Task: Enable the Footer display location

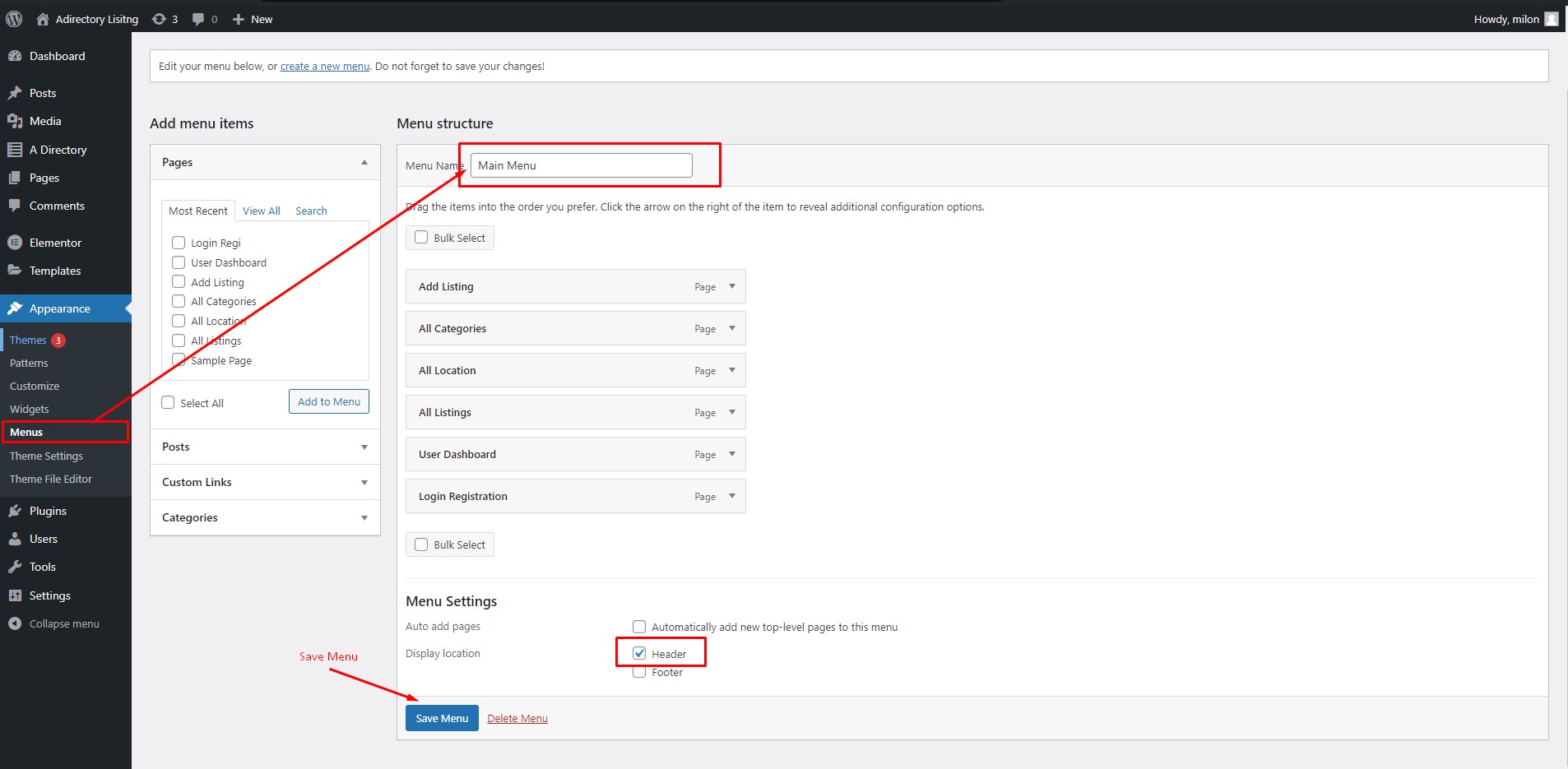Action: coord(639,672)
